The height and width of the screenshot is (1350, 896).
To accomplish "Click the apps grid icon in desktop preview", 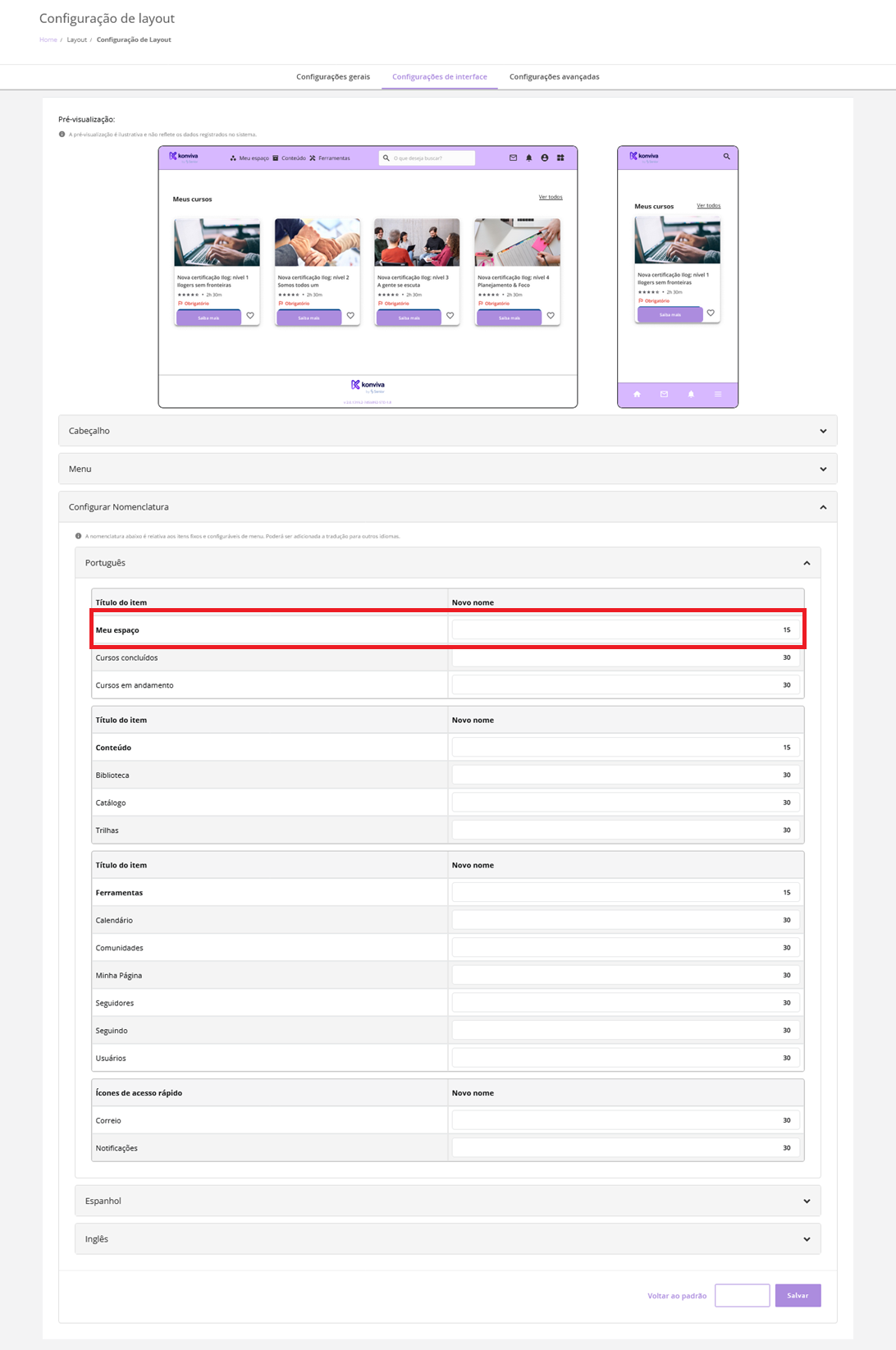I will point(560,158).
